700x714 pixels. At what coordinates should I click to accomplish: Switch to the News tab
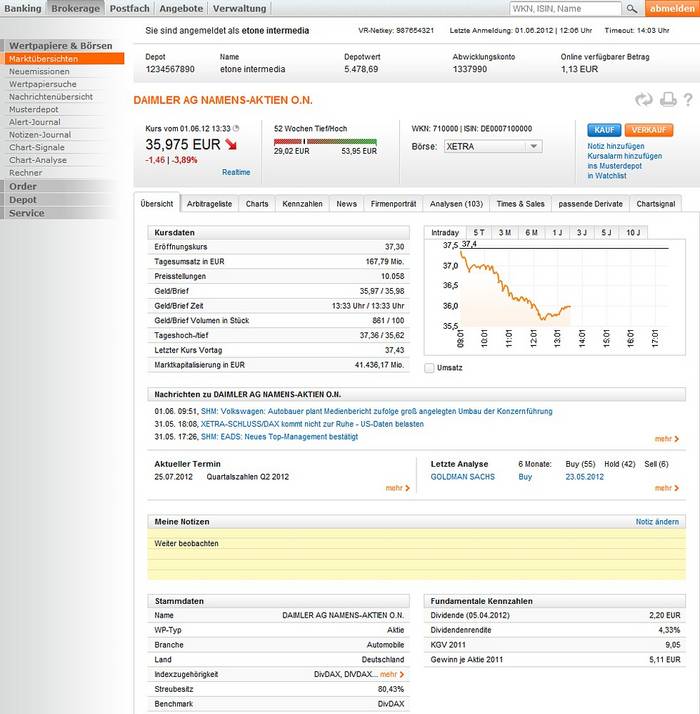(347, 204)
